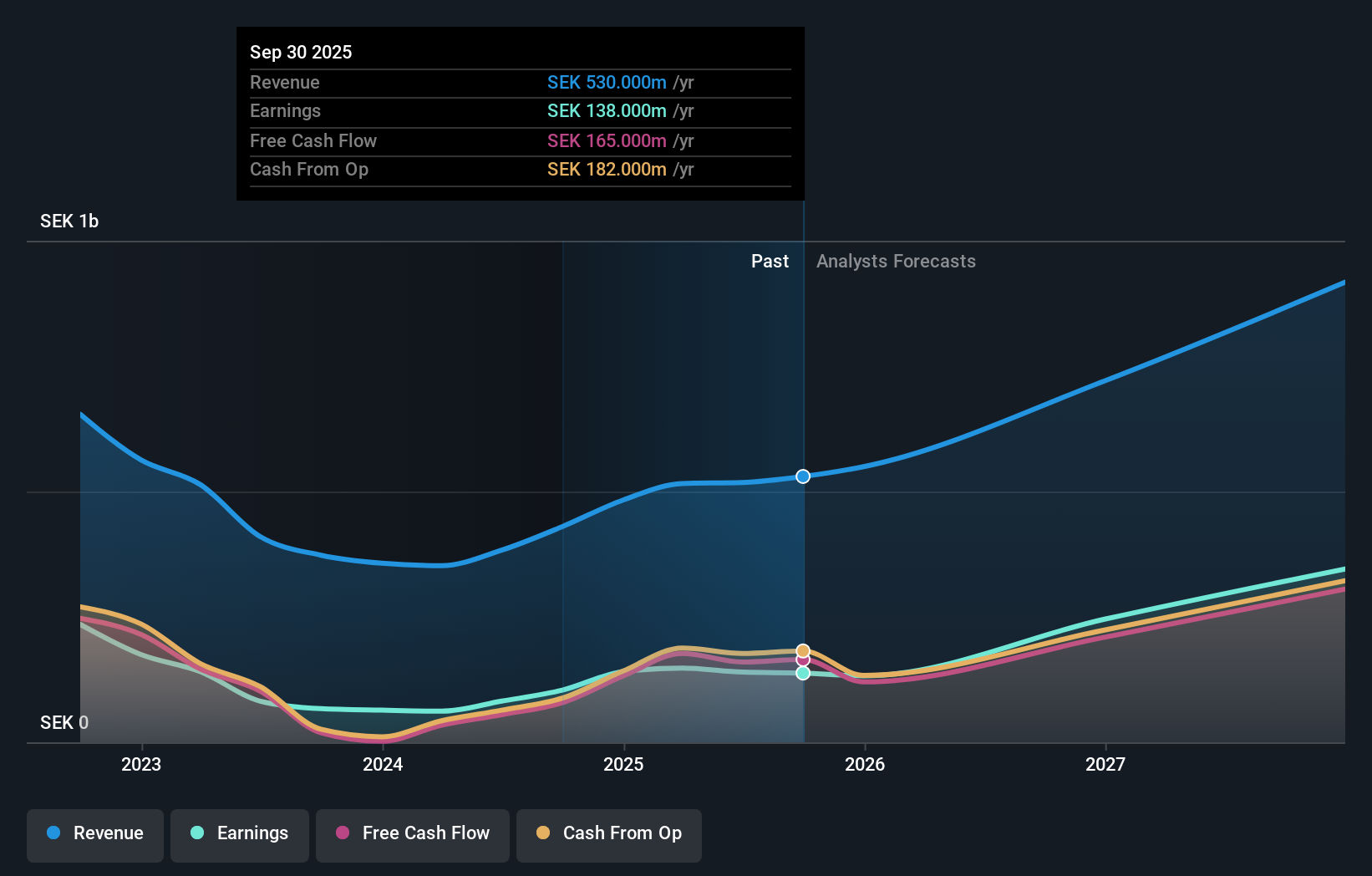The width and height of the screenshot is (1372, 876).
Task: Toggle the Revenue series visibility
Action: click(94, 833)
